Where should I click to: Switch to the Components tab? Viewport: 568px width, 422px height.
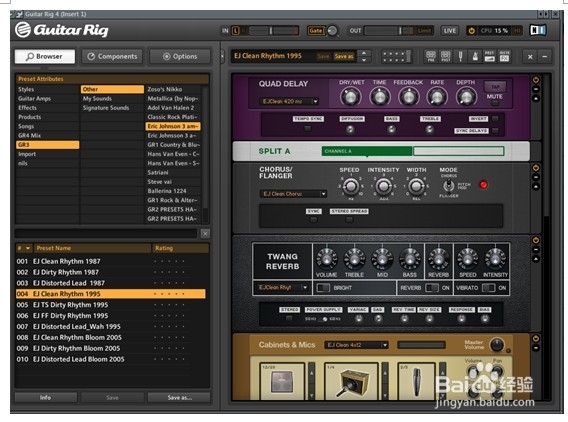click(x=112, y=57)
